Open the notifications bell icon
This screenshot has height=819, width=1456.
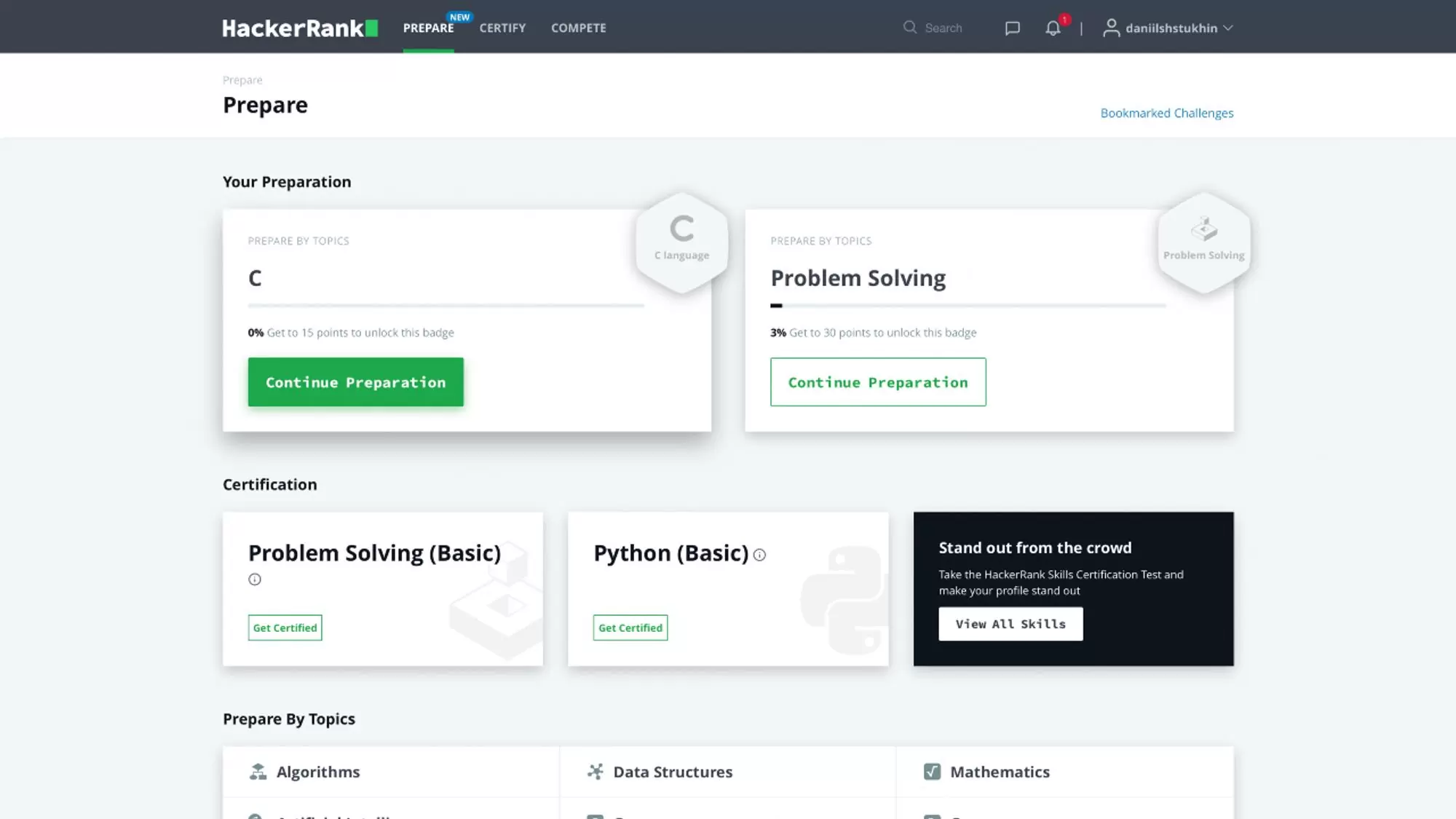pos(1053,28)
